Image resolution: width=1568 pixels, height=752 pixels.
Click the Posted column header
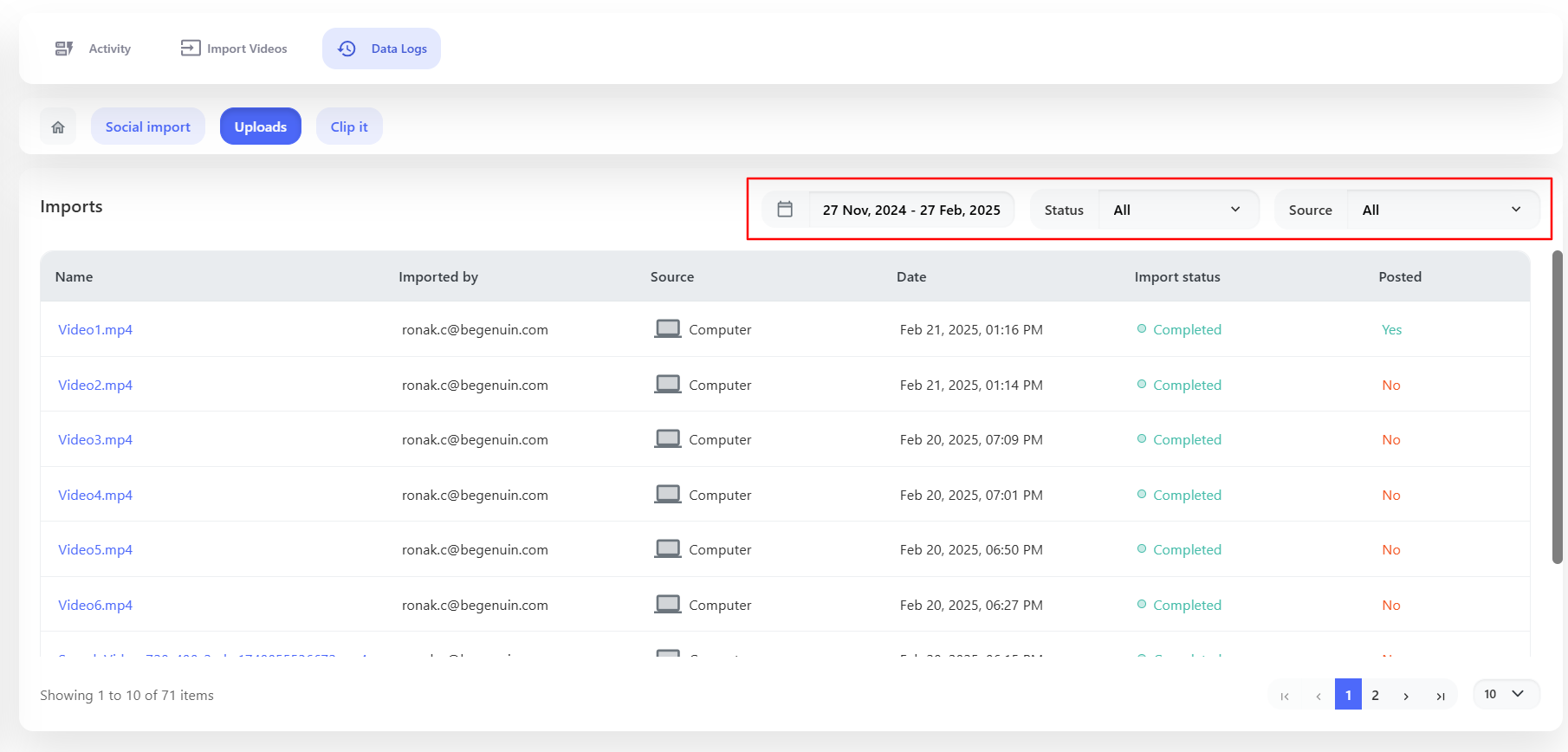coord(1400,276)
